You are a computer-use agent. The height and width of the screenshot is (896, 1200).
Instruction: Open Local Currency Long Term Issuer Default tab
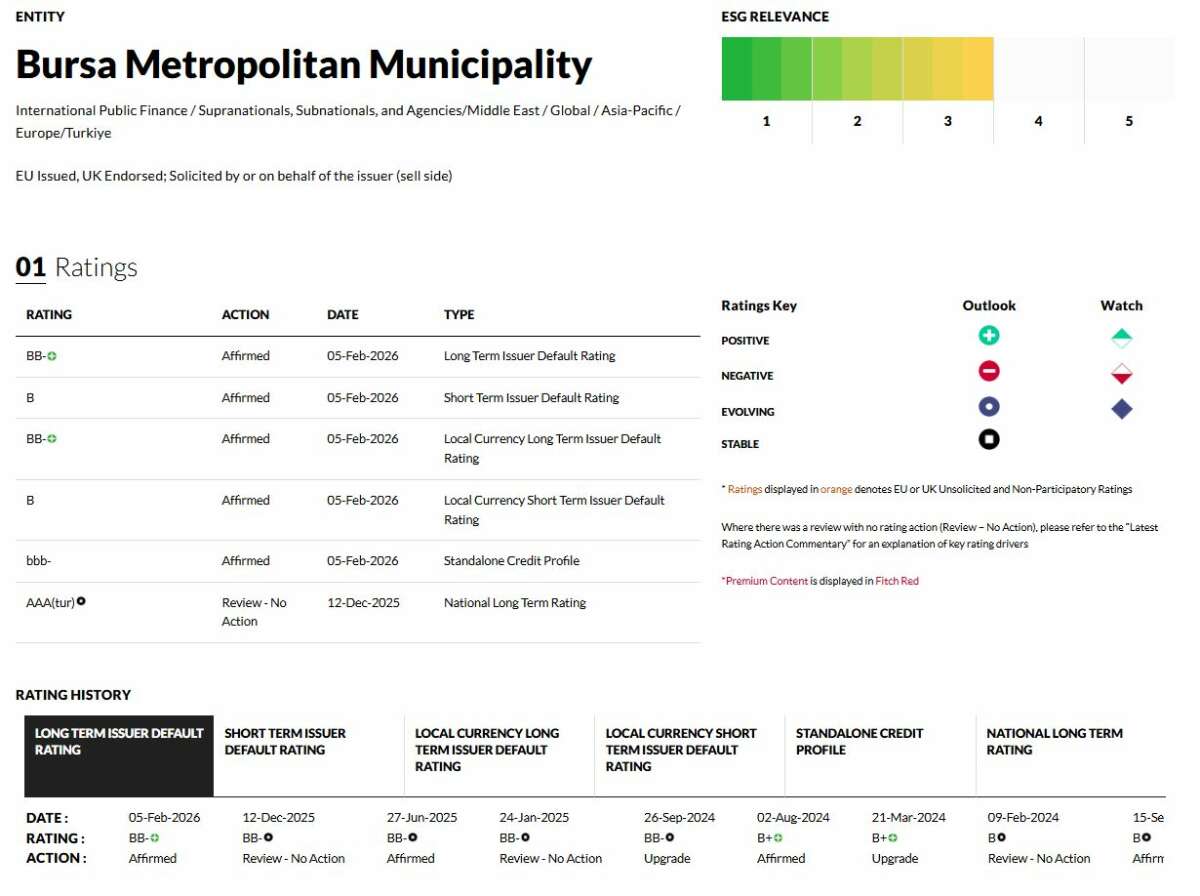[x=487, y=750]
